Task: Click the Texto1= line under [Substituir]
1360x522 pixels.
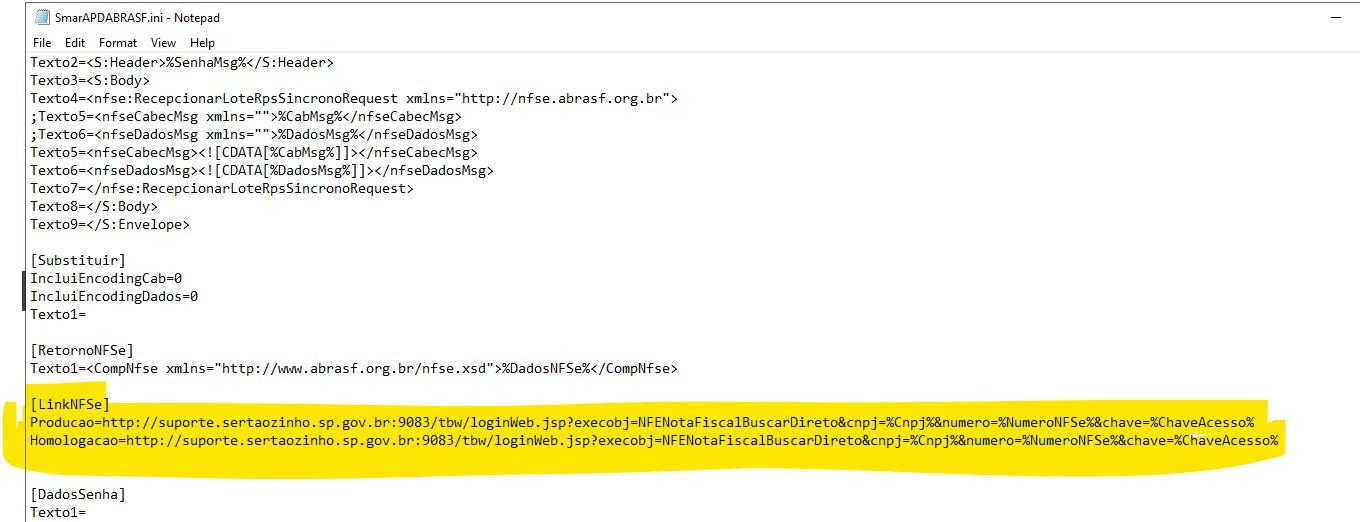Action: point(58,314)
